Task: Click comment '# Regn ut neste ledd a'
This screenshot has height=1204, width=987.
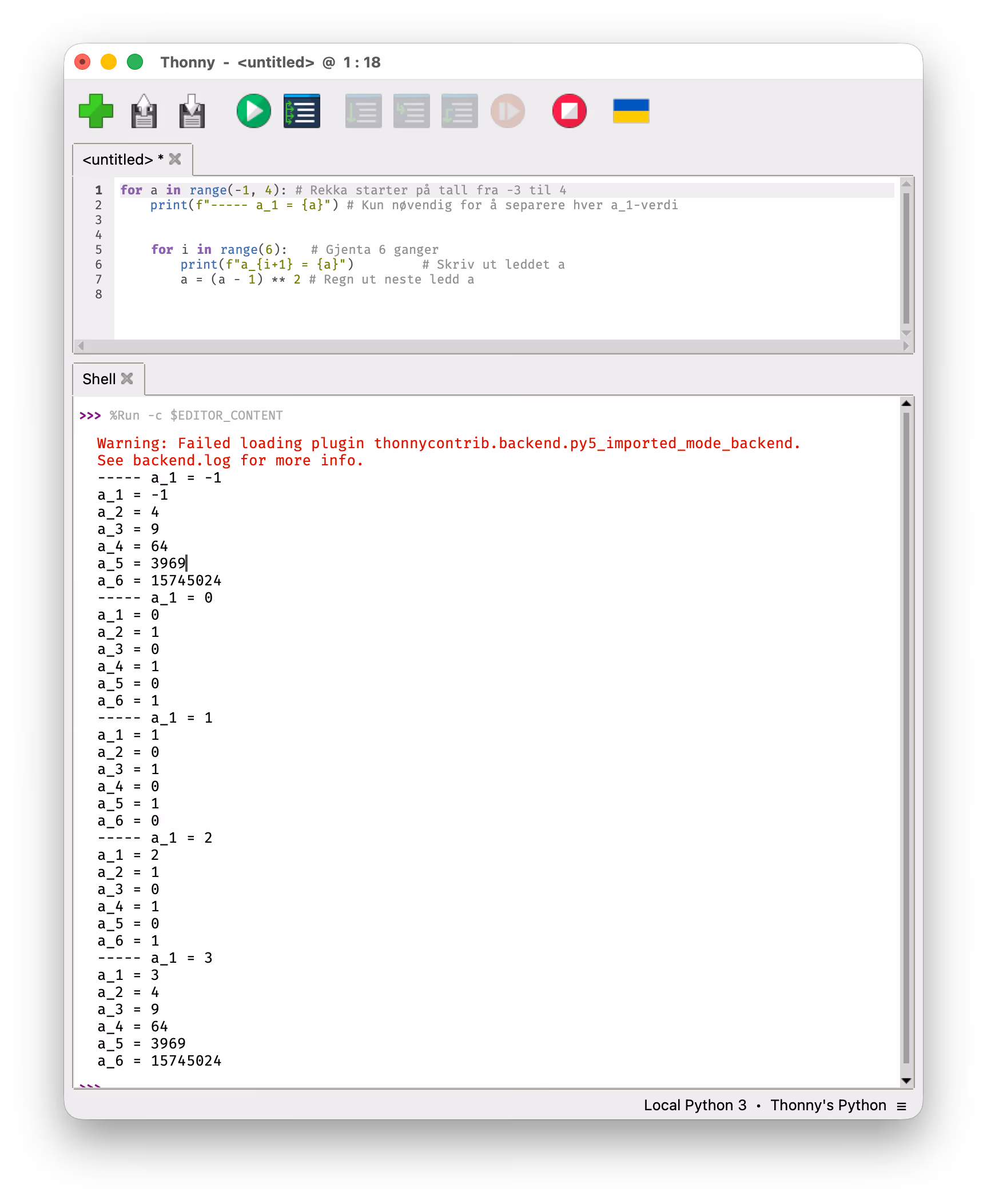Action: click(392, 279)
